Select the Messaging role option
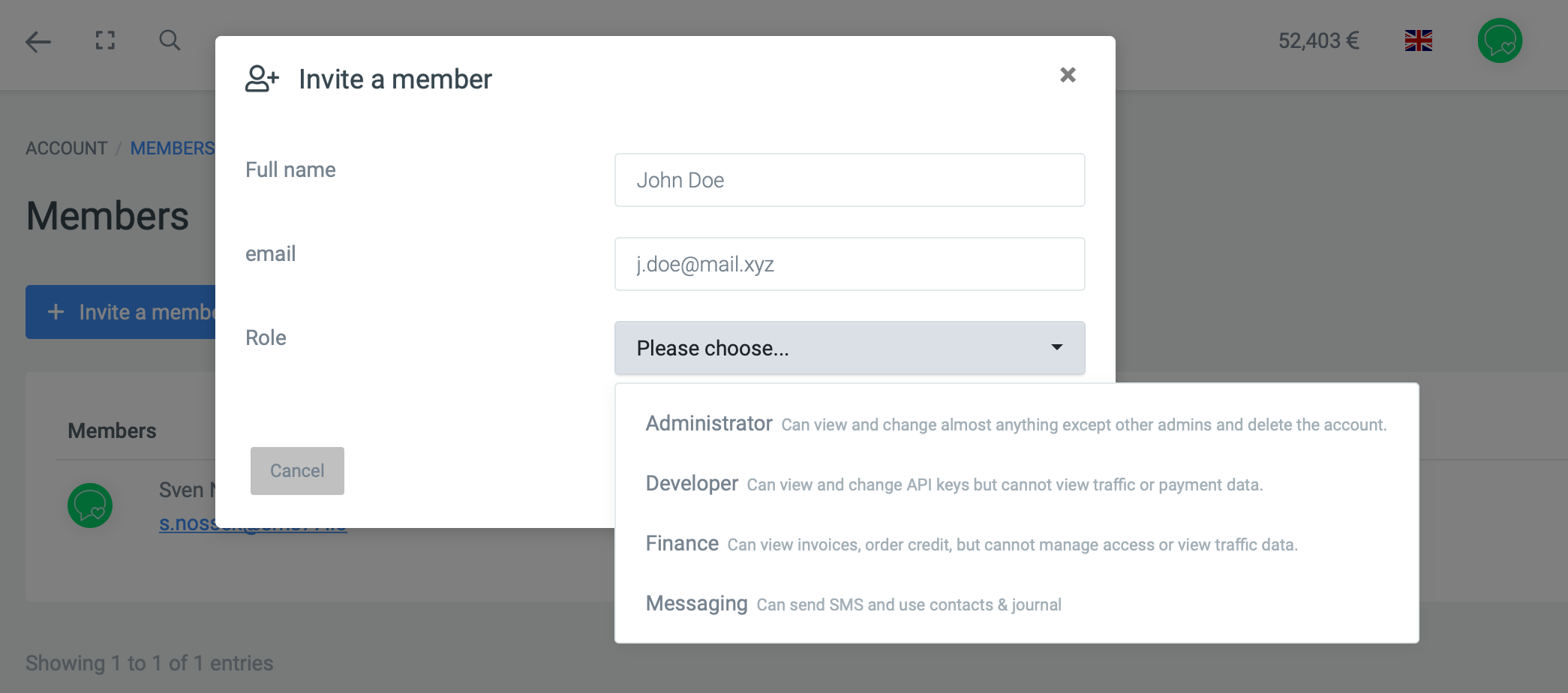1568x693 pixels. (x=696, y=604)
